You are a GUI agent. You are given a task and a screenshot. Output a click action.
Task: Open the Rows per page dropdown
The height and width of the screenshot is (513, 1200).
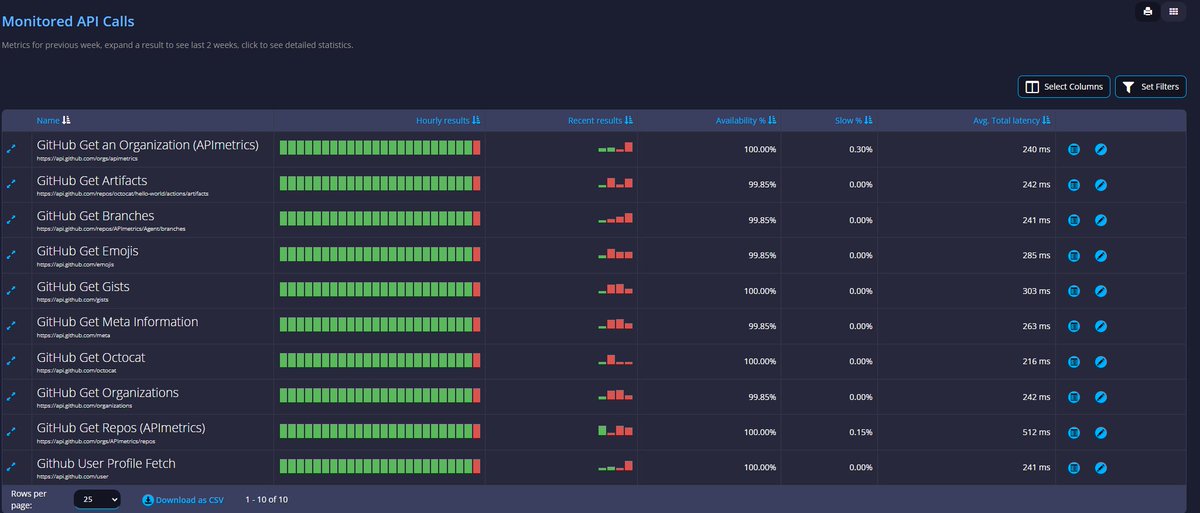click(97, 498)
